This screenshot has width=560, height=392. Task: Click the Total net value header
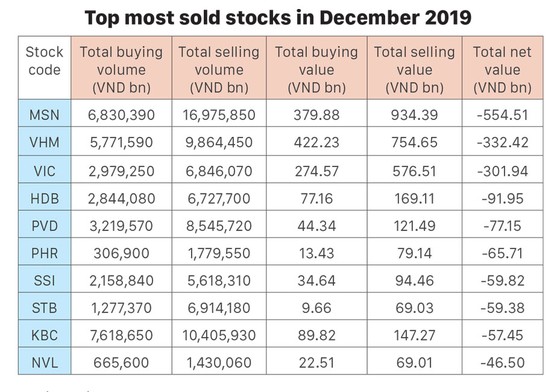click(502, 68)
